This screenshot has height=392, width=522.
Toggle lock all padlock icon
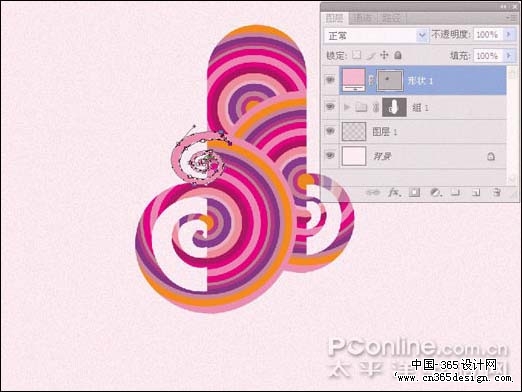(398, 55)
